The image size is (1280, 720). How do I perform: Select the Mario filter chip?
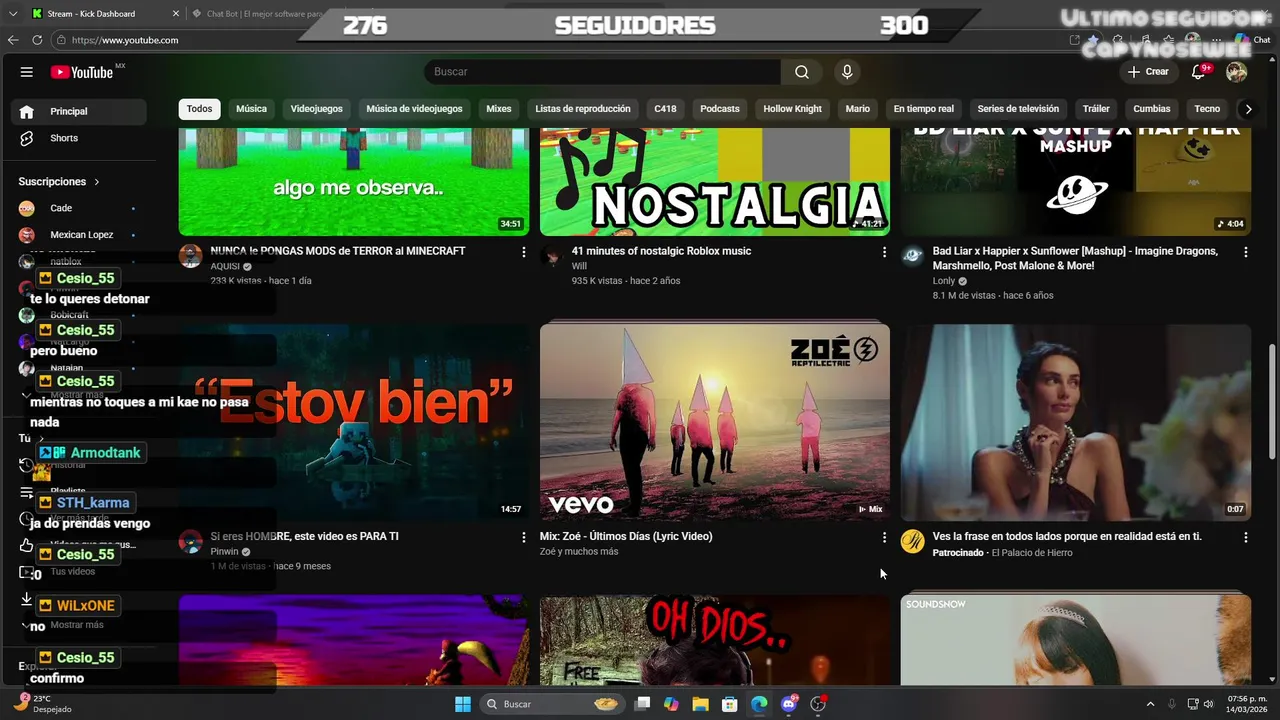(858, 109)
